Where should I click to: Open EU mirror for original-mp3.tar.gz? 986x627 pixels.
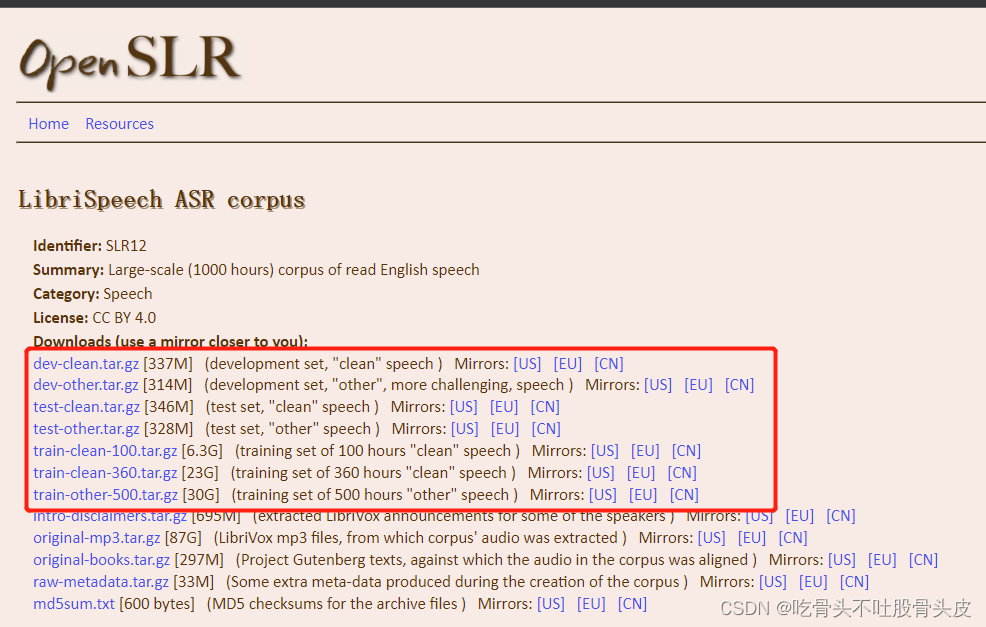pyautogui.click(x=751, y=538)
